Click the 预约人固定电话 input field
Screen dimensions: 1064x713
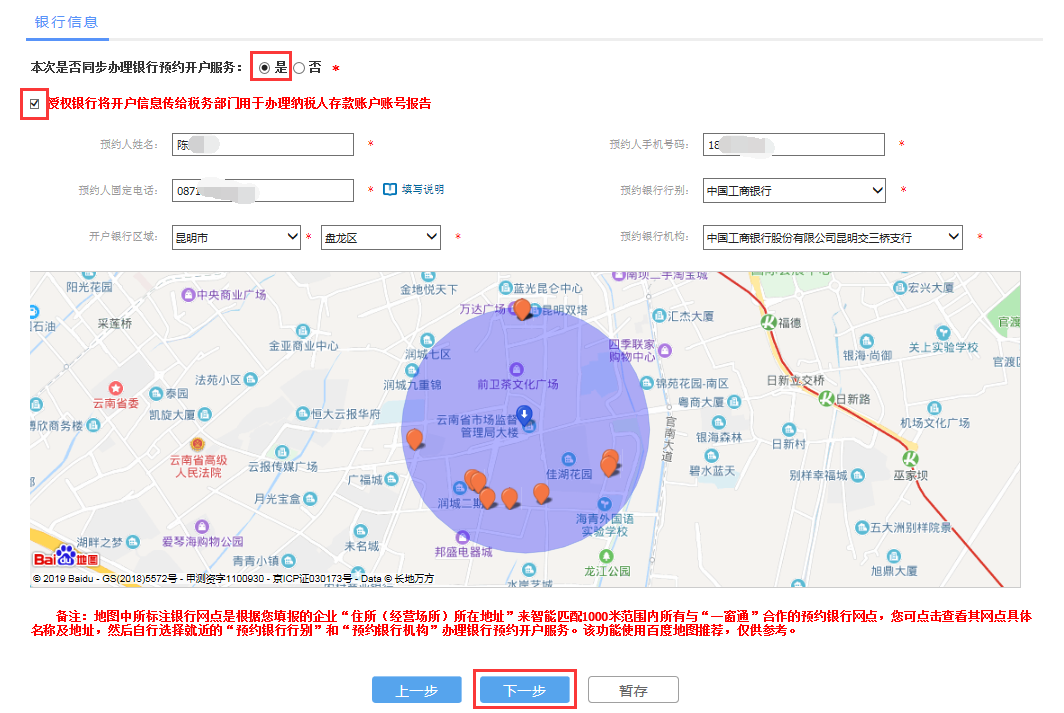[x=263, y=191]
